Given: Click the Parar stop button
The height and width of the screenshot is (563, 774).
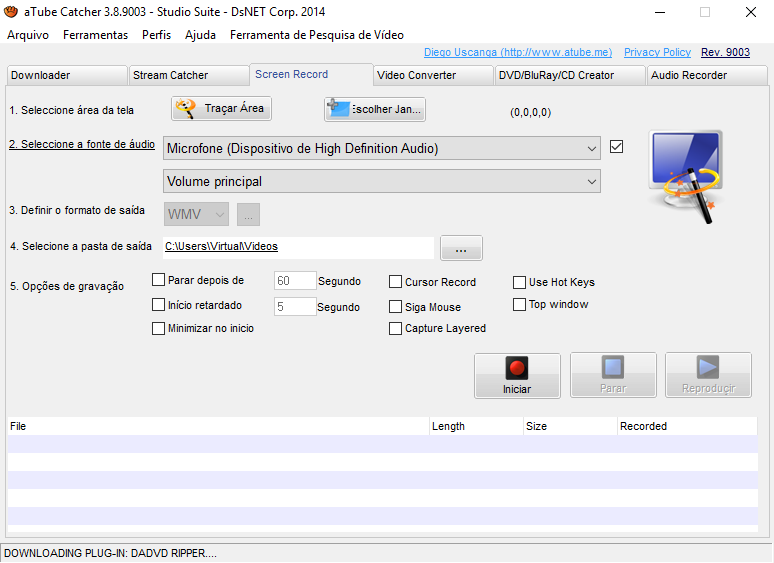Looking at the screenshot, I should click(613, 375).
